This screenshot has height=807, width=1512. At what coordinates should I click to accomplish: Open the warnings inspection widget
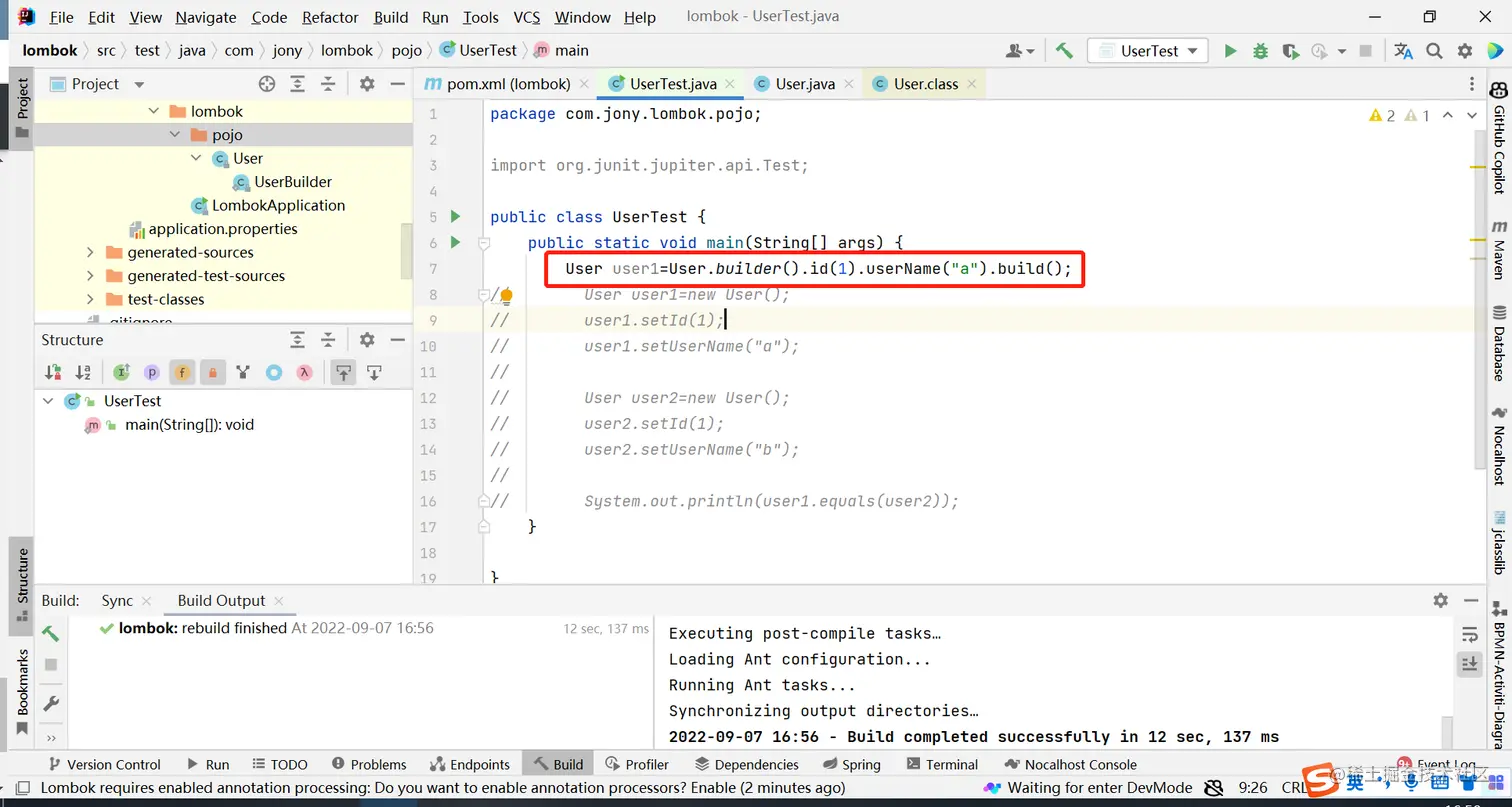[1400, 116]
